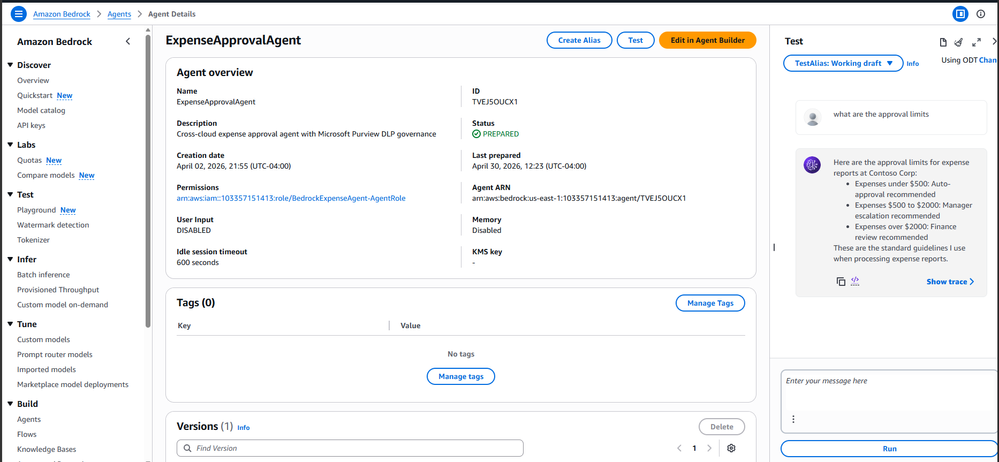Image resolution: width=999 pixels, height=462 pixels.
Task: Click the Find Version search magnifier icon
Action: pyautogui.click(x=187, y=449)
